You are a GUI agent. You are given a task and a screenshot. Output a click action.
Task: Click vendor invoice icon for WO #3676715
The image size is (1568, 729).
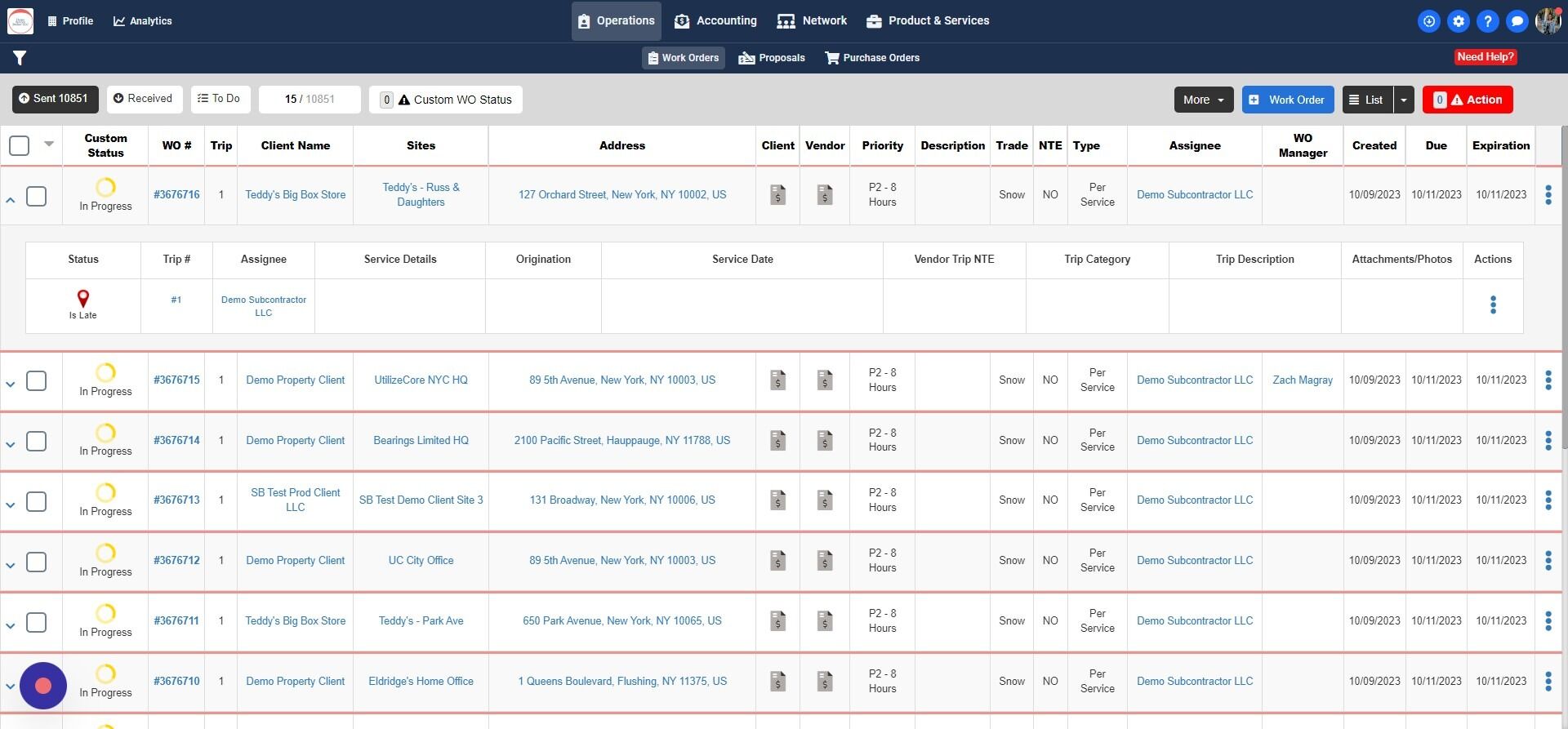tap(825, 380)
